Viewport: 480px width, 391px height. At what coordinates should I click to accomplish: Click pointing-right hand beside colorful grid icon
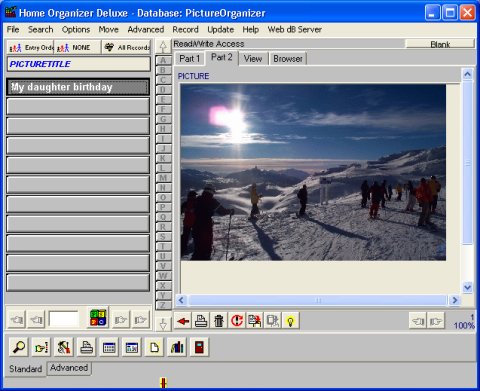pyautogui.click(x=121, y=320)
